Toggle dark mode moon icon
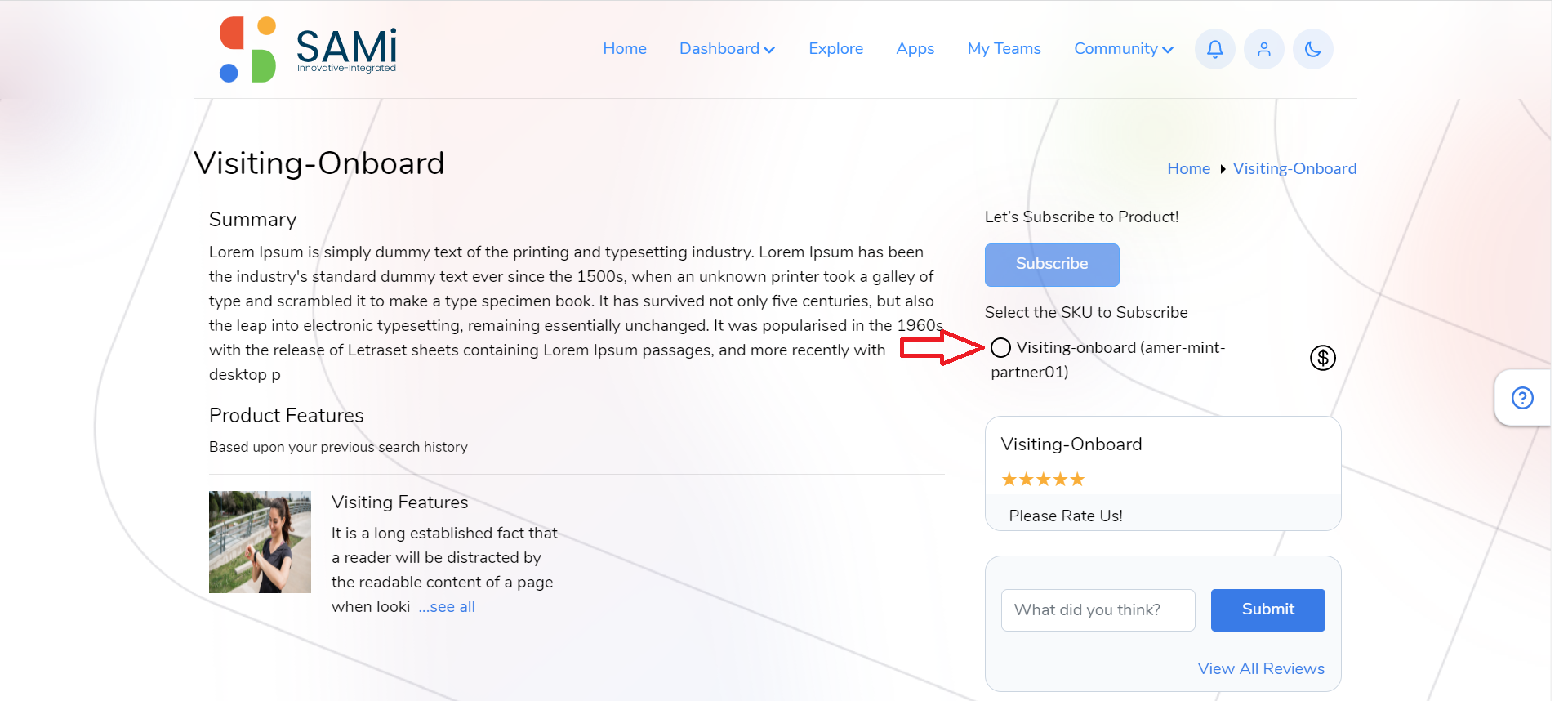 point(1312,49)
